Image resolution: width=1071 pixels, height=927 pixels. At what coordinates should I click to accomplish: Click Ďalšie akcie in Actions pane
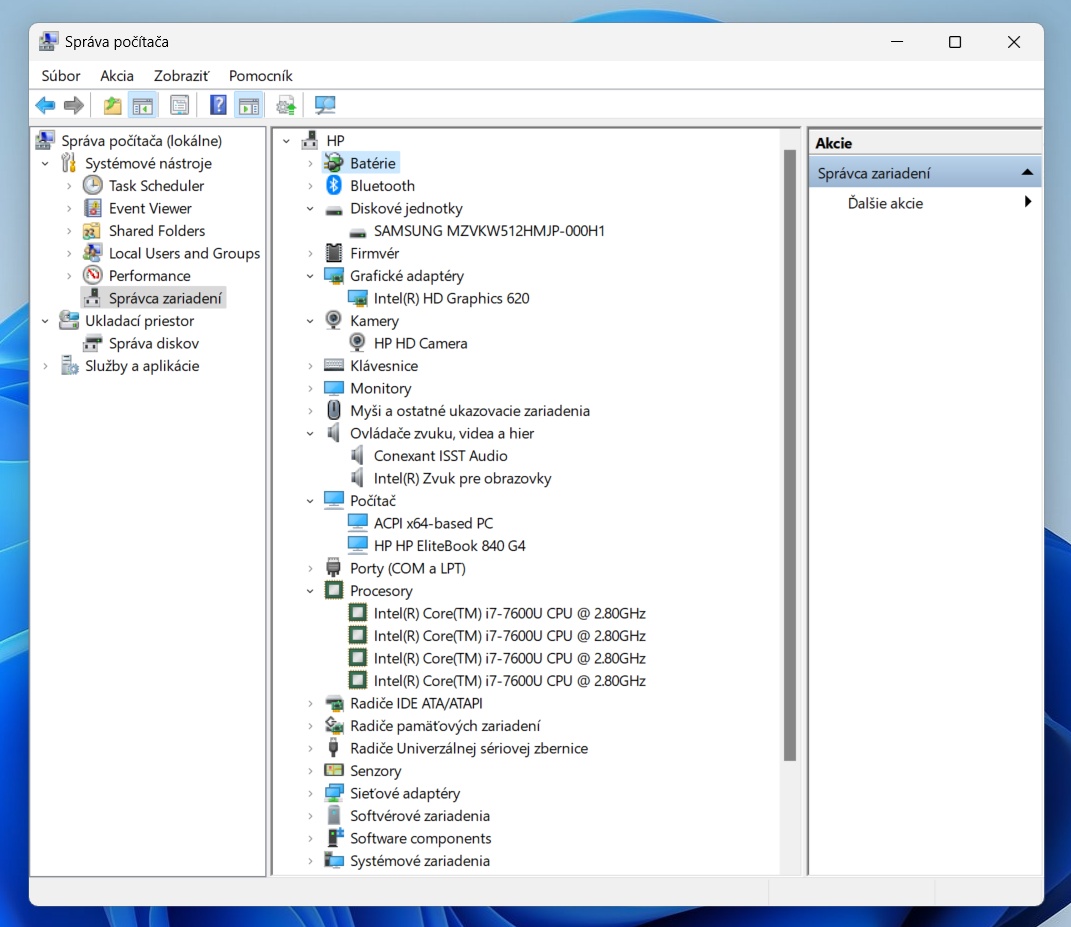pyautogui.click(x=885, y=203)
